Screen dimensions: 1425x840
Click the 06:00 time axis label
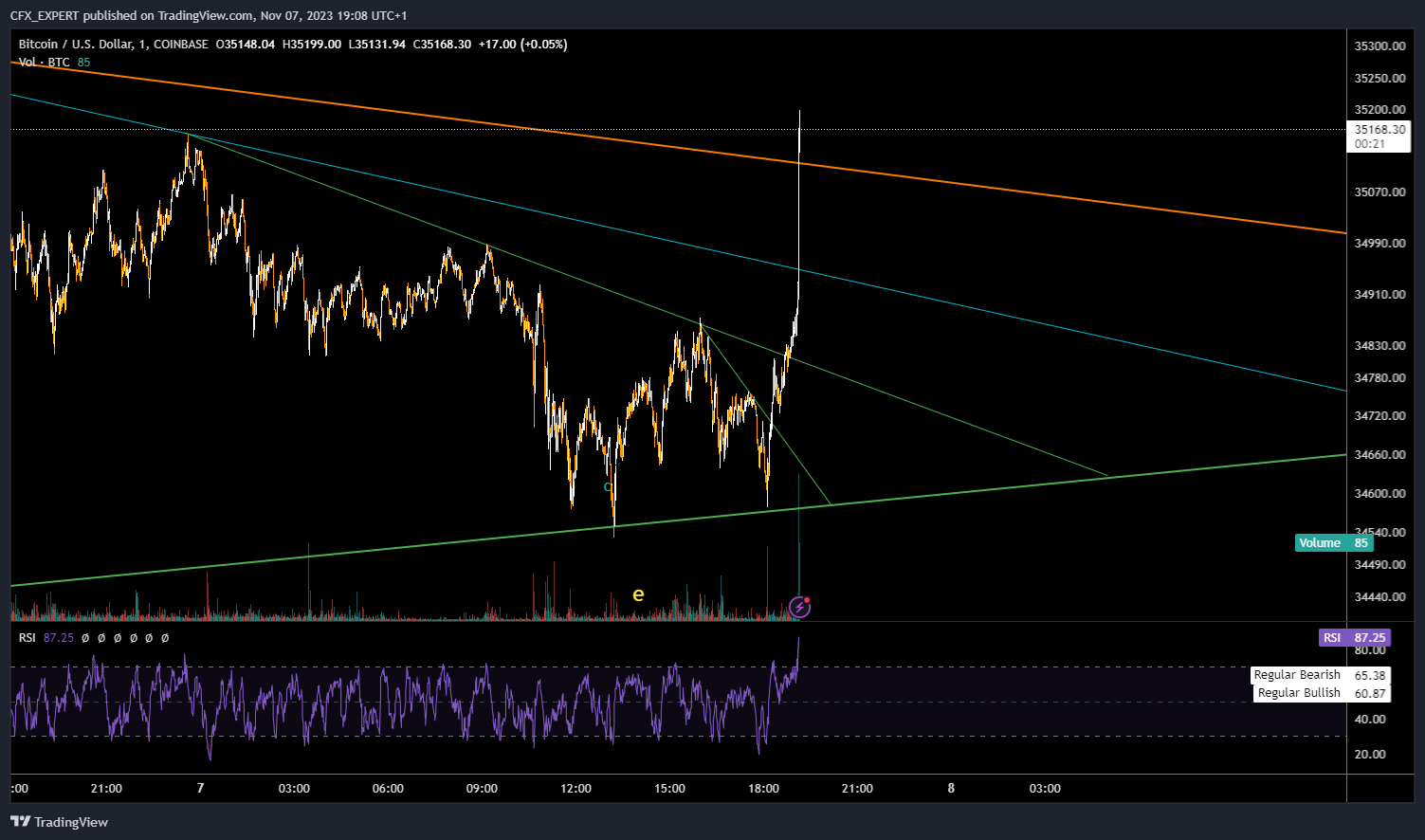(x=388, y=789)
